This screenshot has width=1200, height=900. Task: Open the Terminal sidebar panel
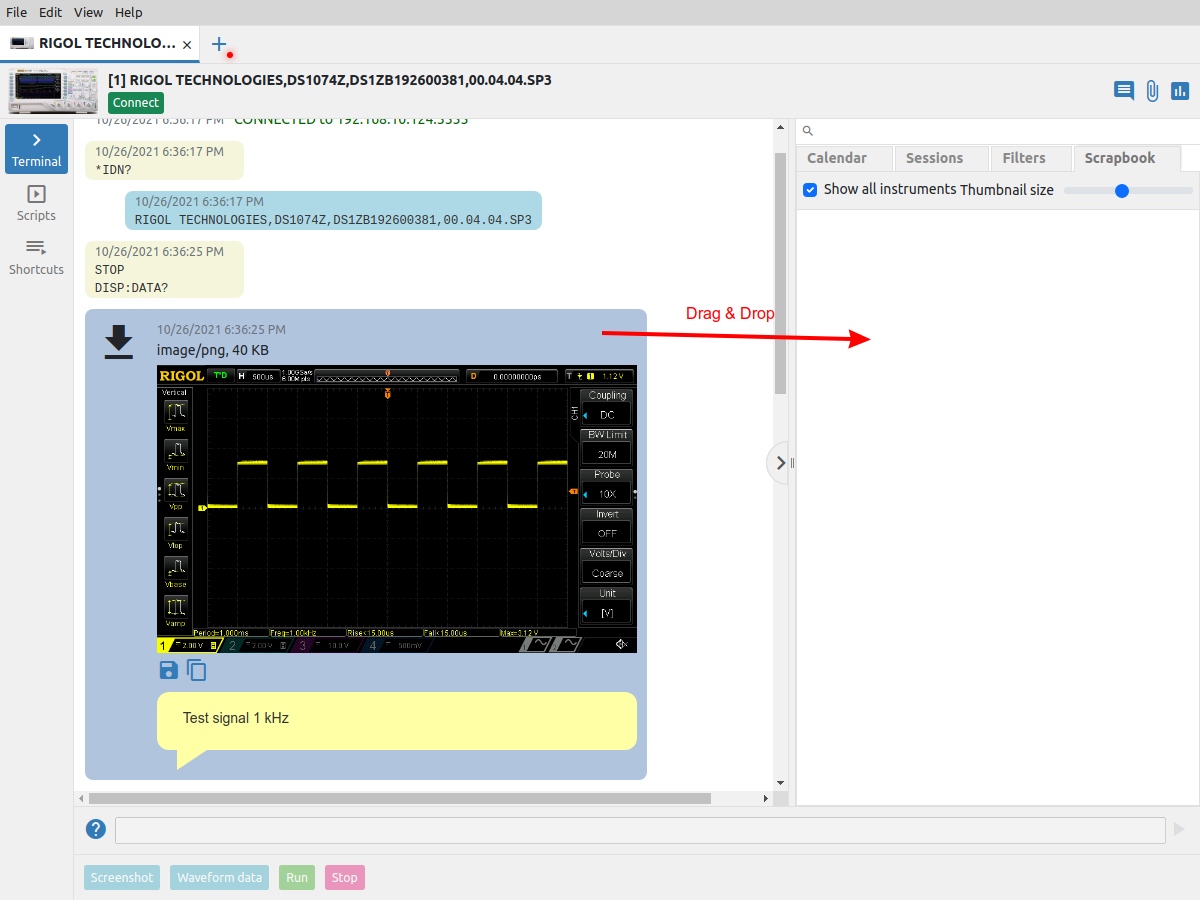(36, 149)
